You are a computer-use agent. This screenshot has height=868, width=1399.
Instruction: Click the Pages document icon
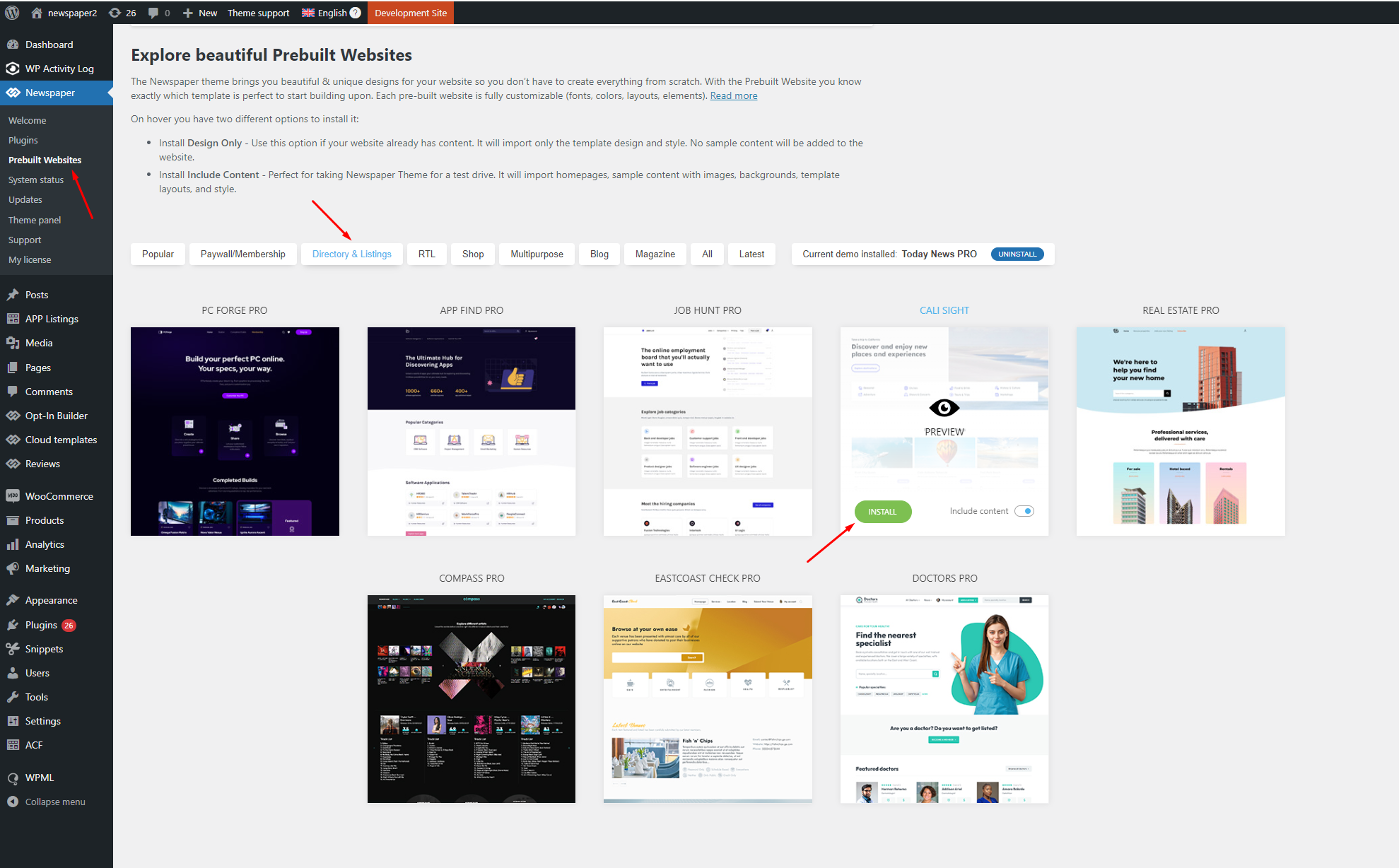point(13,368)
